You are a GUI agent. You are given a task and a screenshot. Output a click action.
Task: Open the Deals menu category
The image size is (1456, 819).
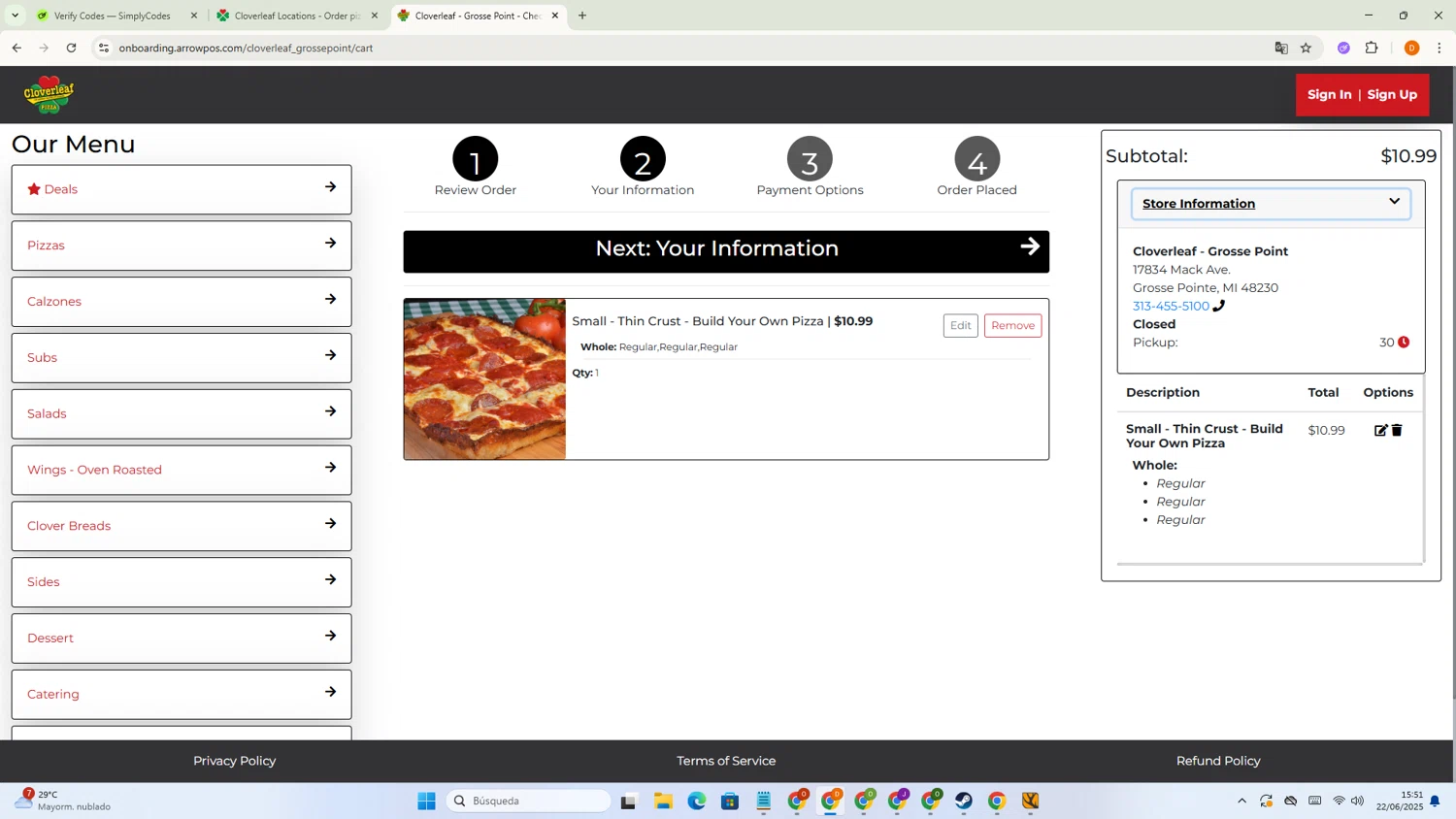pos(182,189)
